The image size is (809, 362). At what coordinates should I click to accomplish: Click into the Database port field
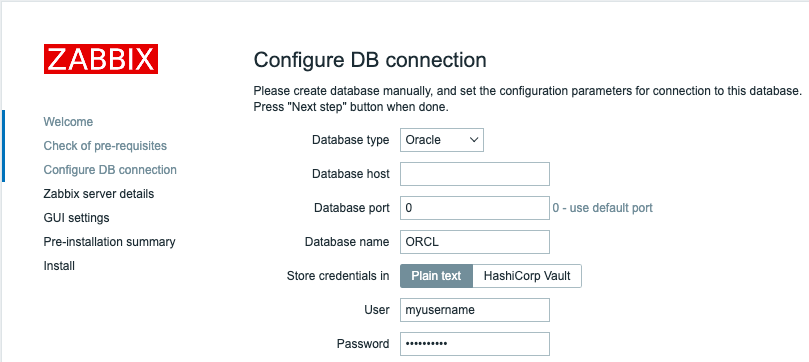tap(475, 208)
